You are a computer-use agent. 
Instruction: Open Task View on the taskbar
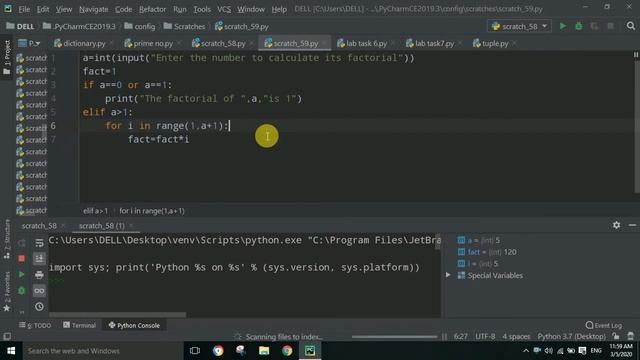pos(195,351)
